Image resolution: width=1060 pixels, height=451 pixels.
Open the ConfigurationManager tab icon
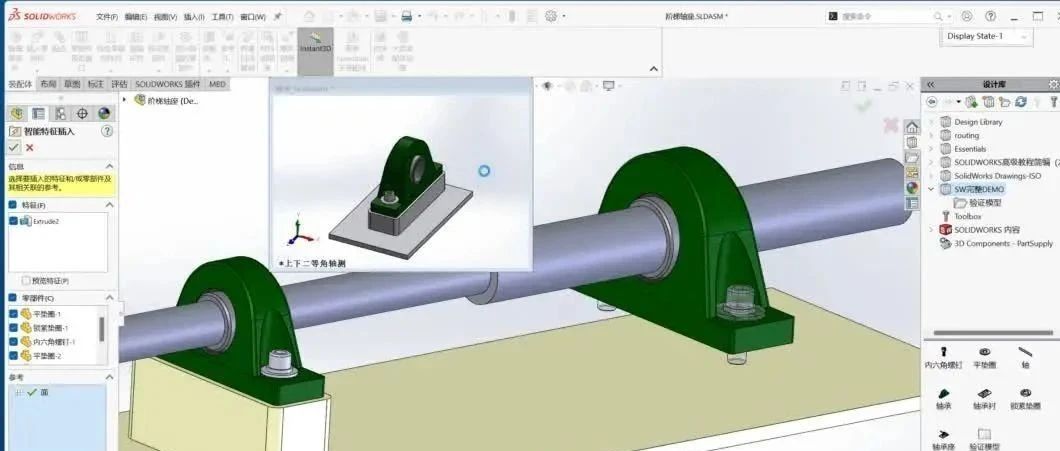(x=60, y=113)
